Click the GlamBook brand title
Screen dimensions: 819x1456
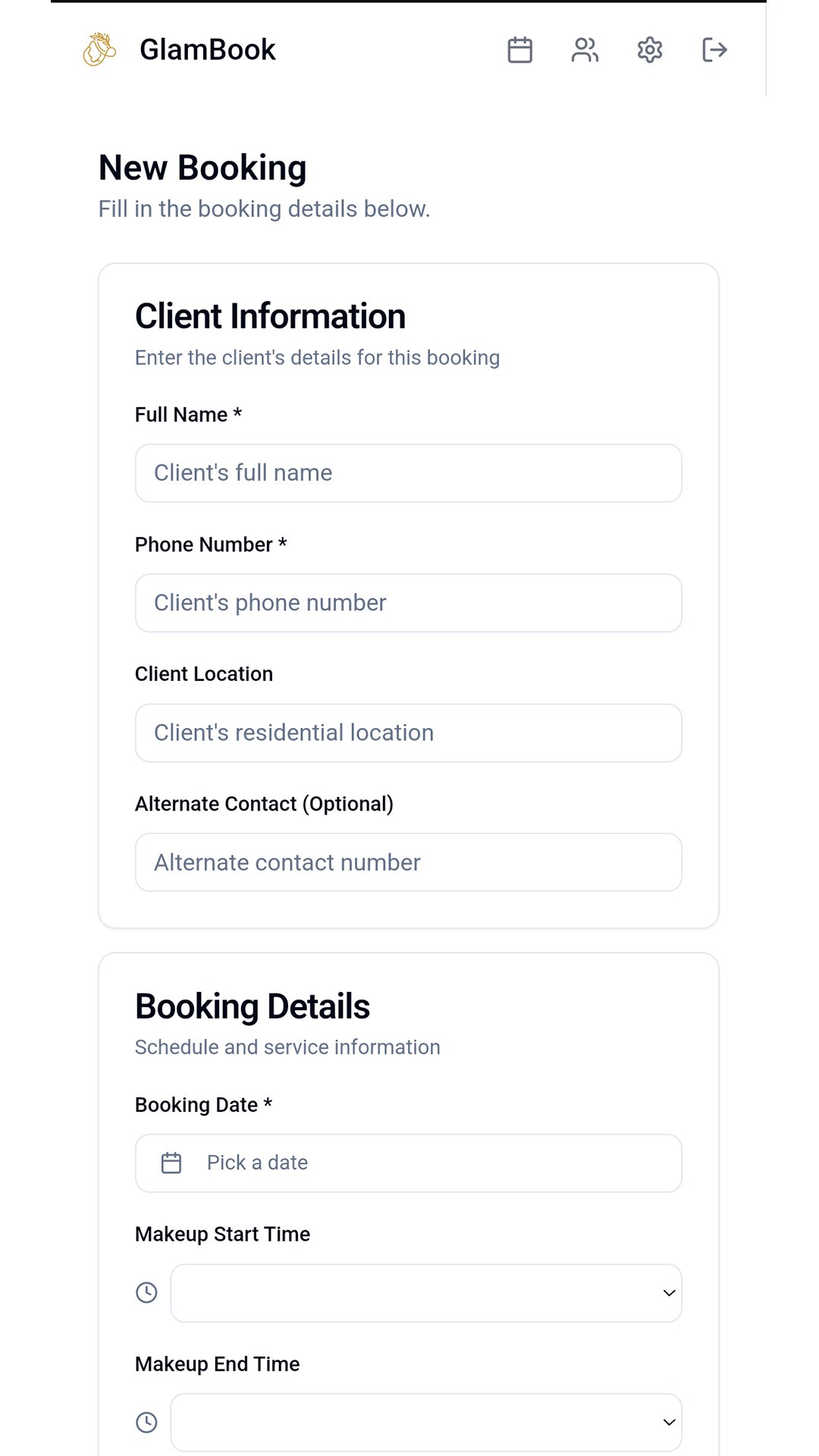[208, 50]
